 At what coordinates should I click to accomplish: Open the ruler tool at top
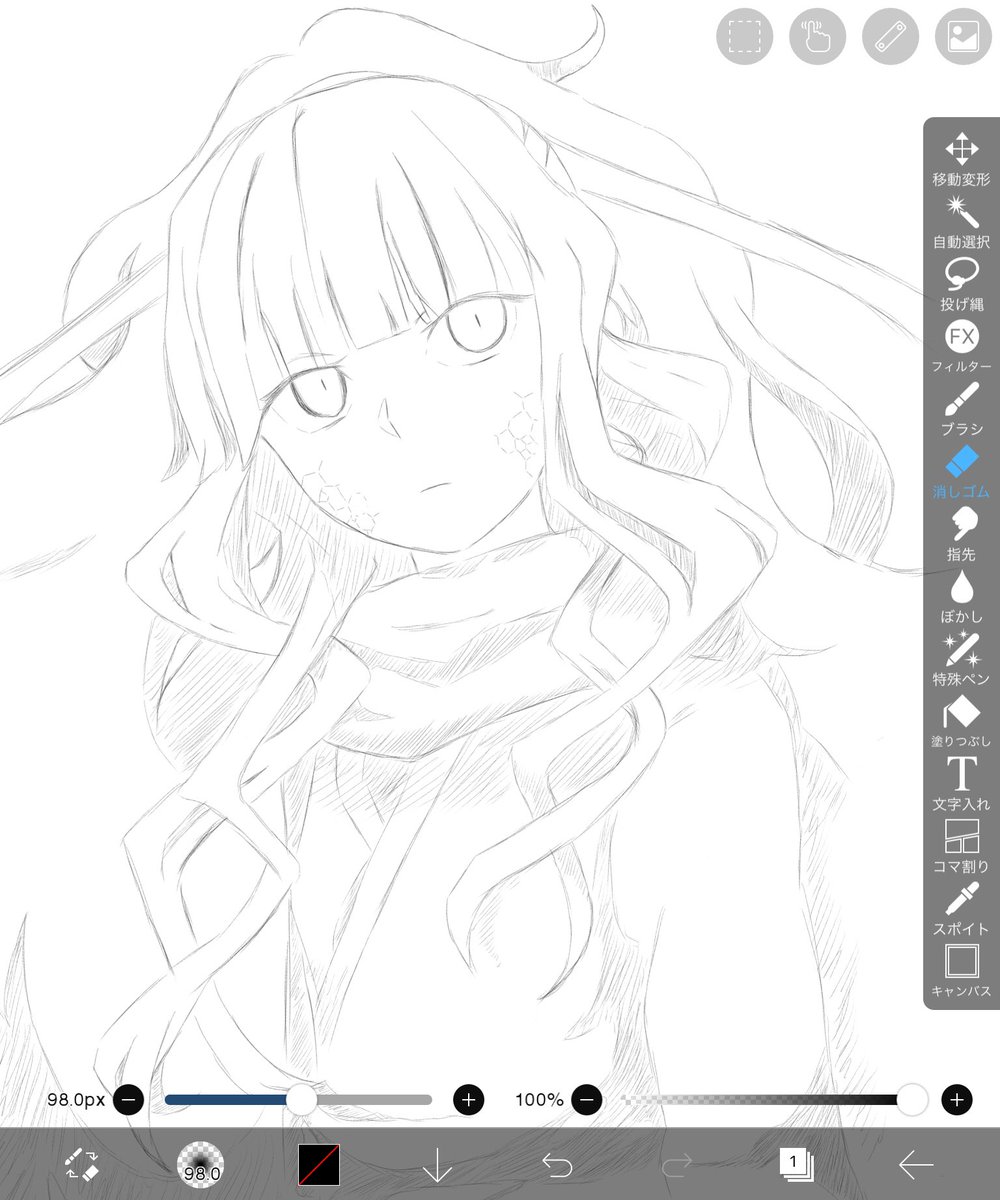(x=890, y=37)
